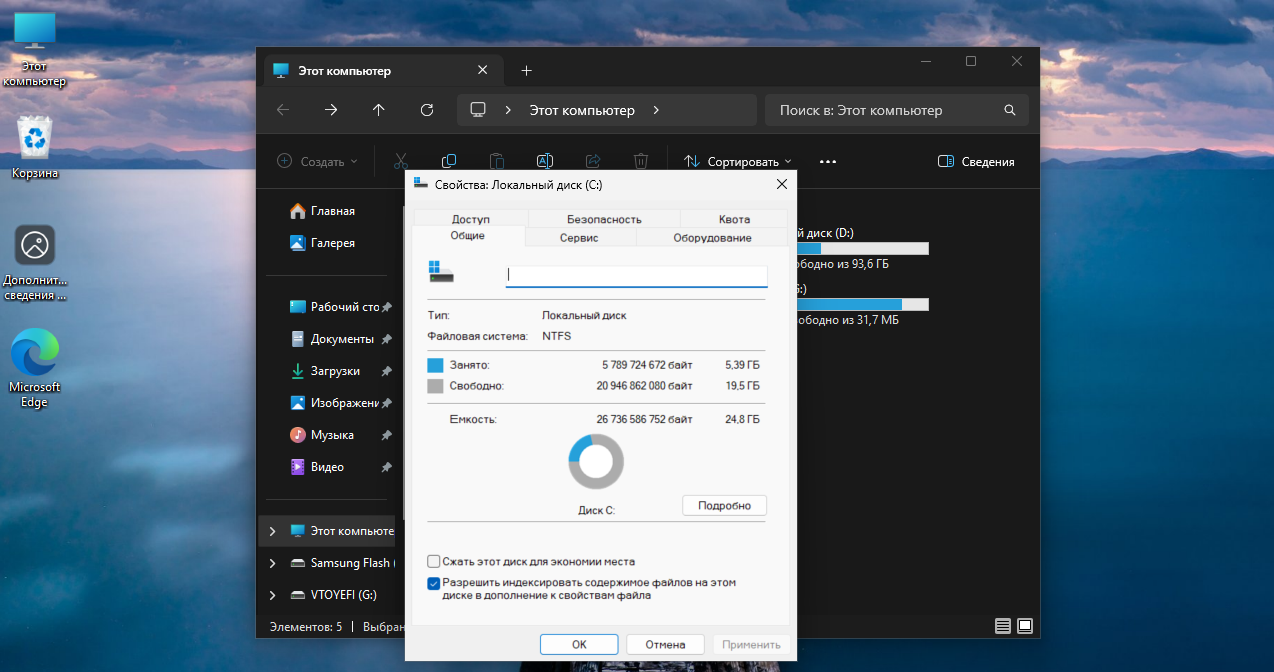Open the Оборудование tab
The height and width of the screenshot is (672, 1274).
(712, 237)
